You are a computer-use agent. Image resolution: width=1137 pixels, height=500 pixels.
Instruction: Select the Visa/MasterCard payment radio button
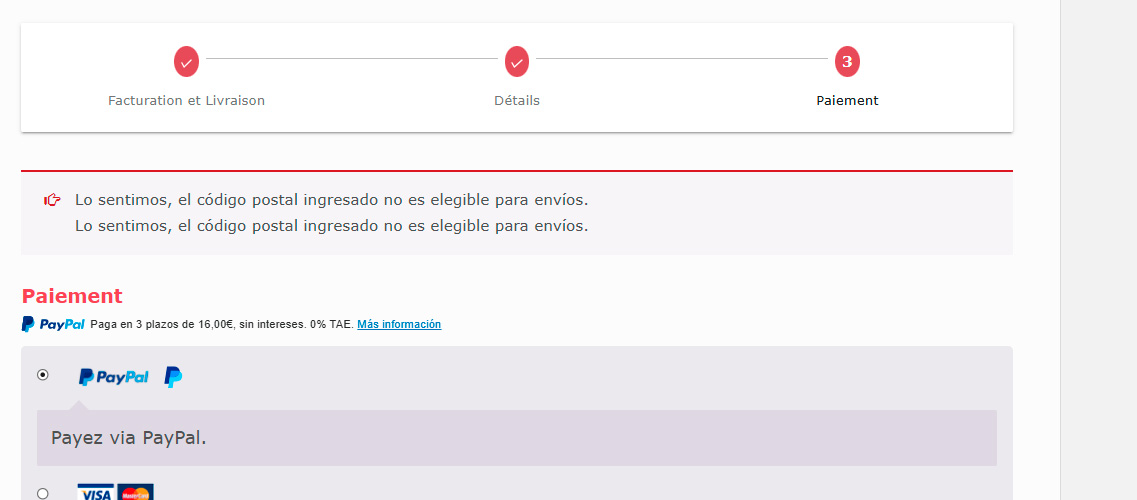43,493
